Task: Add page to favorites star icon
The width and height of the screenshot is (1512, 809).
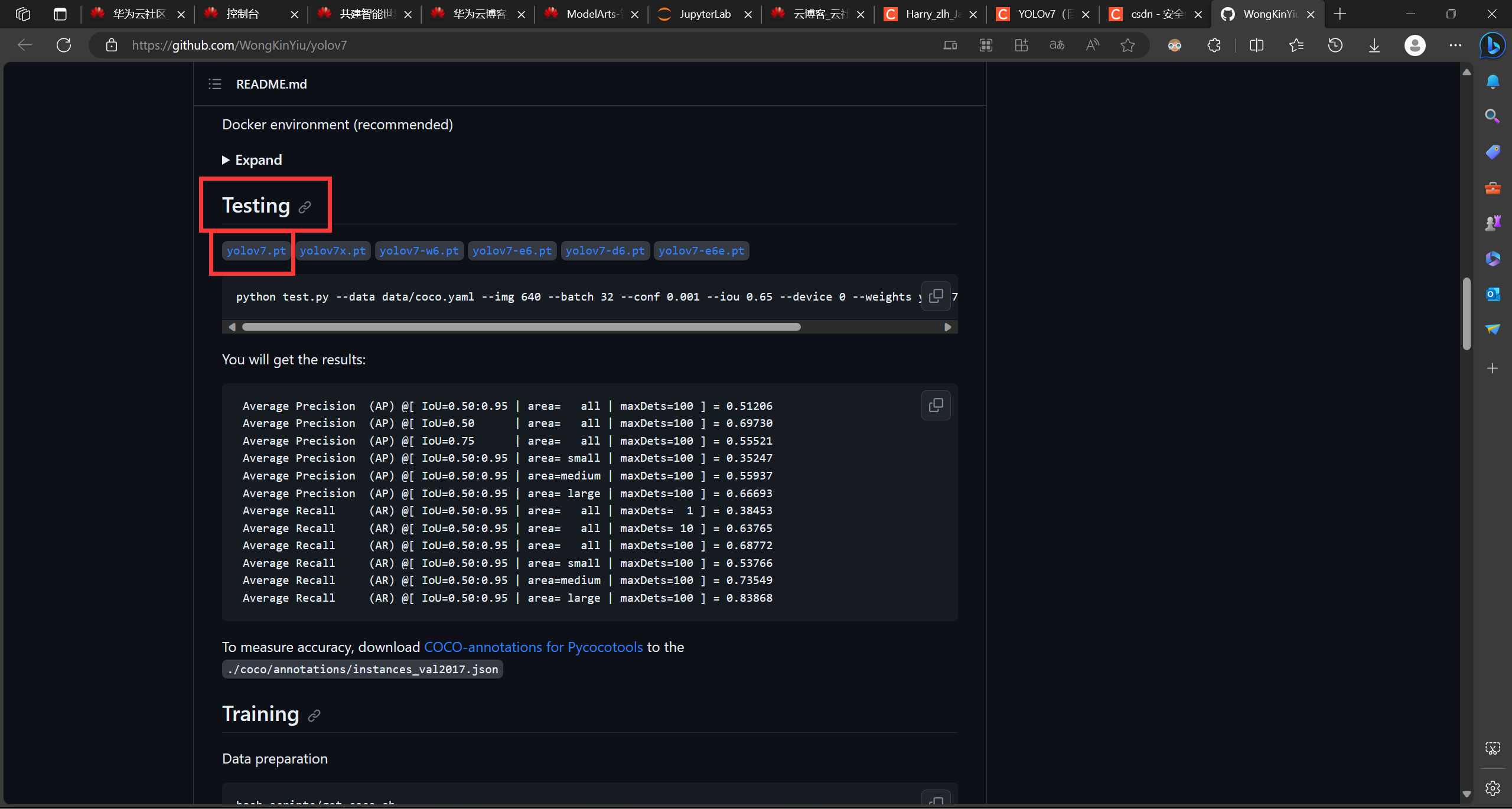Action: (1128, 45)
